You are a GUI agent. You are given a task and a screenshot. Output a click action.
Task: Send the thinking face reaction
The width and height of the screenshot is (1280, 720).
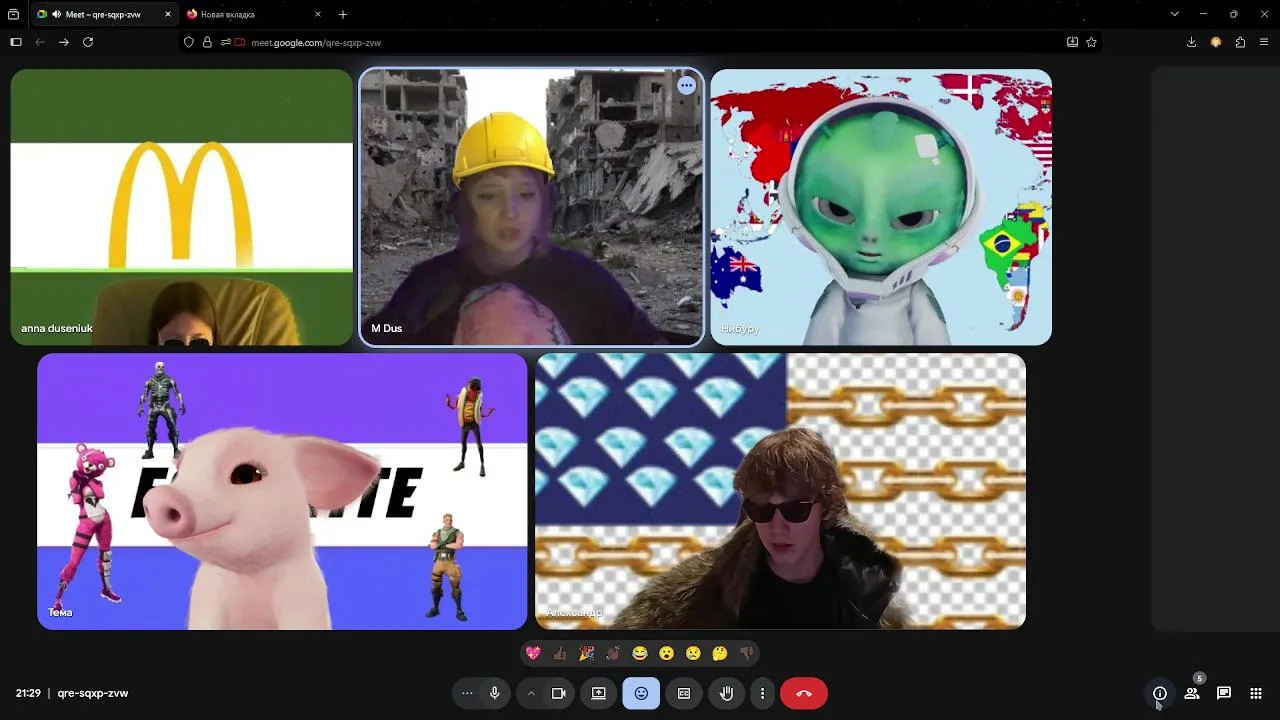point(720,653)
